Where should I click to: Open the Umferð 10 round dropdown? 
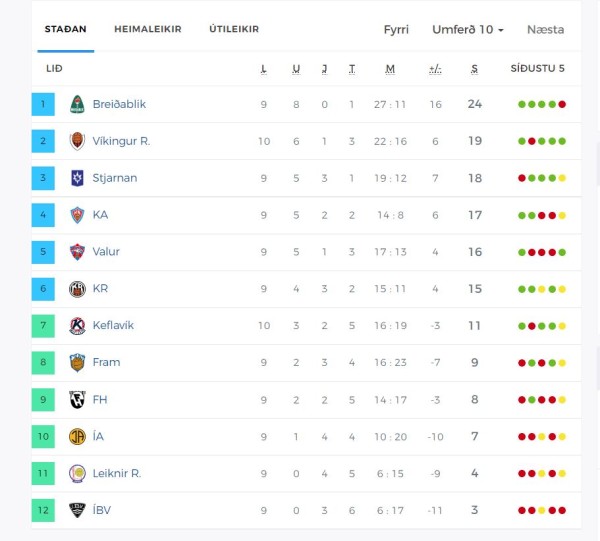point(467,29)
